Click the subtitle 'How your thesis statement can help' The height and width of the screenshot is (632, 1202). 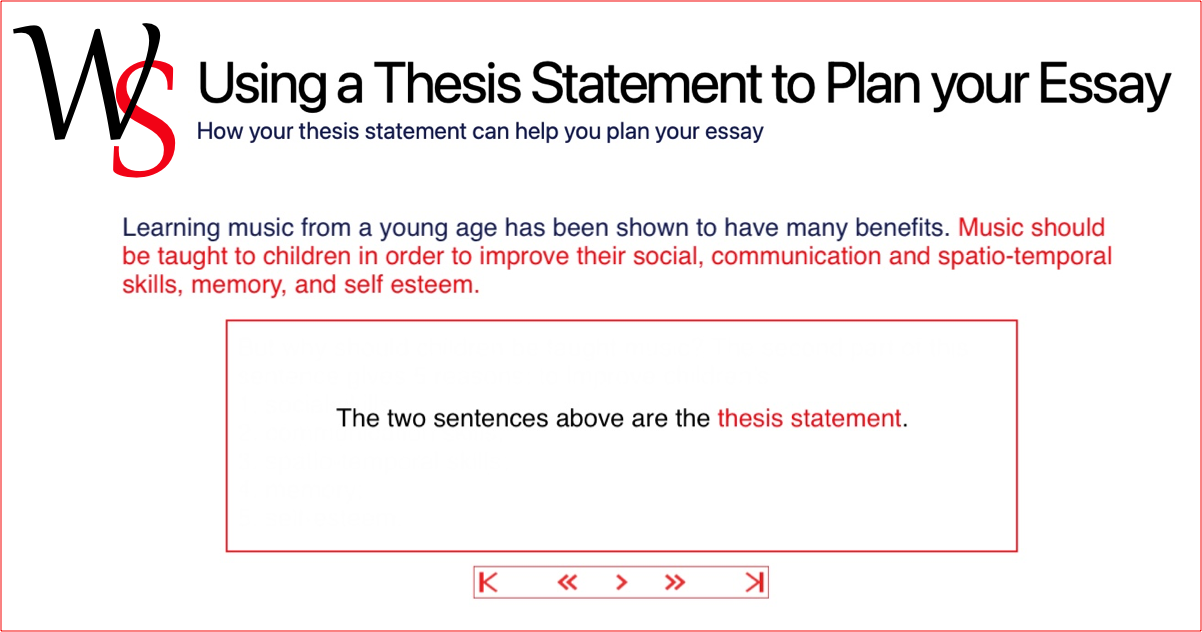480,131
